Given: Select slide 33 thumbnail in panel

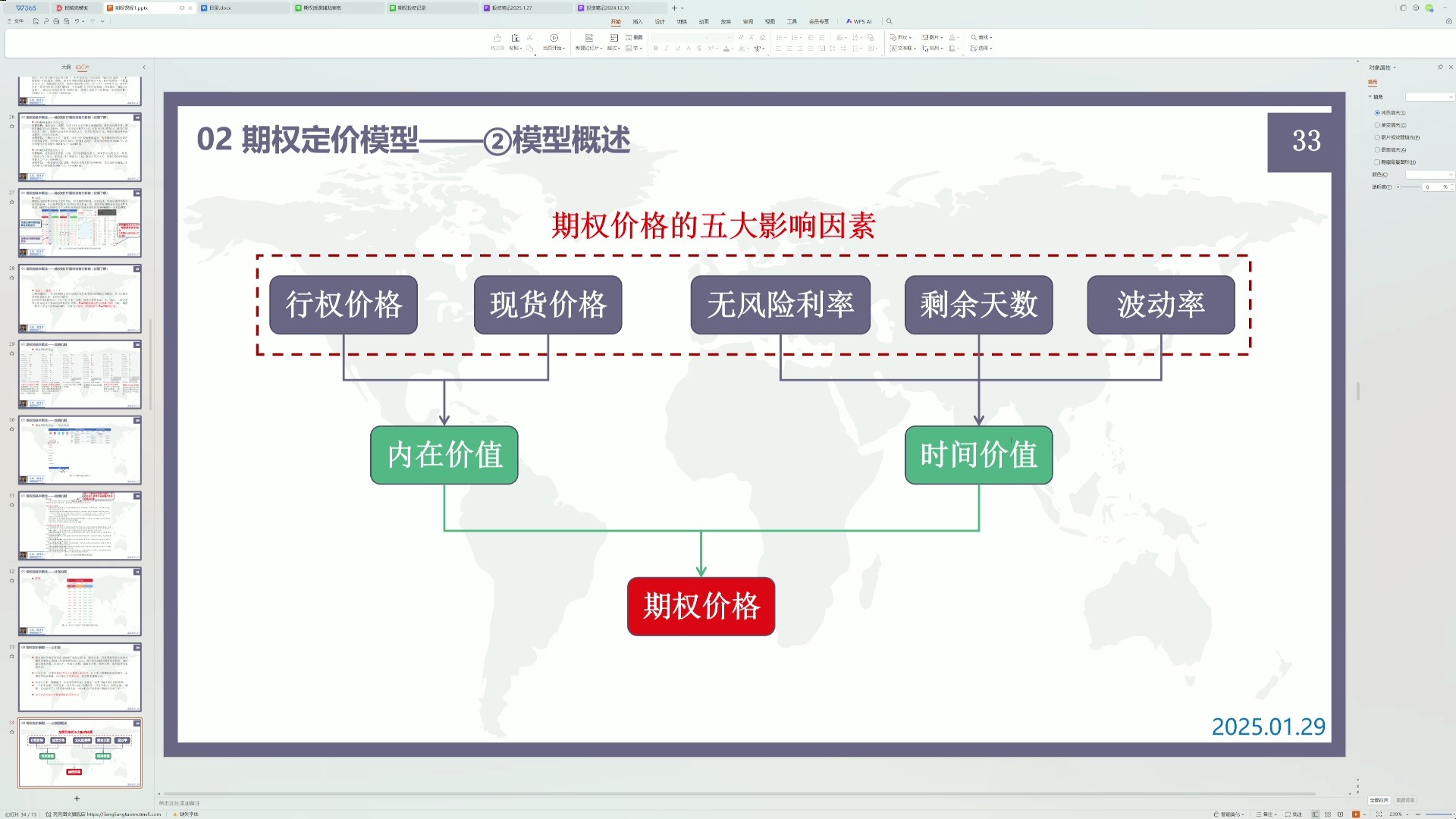Looking at the screenshot, I should click(80, 677).
